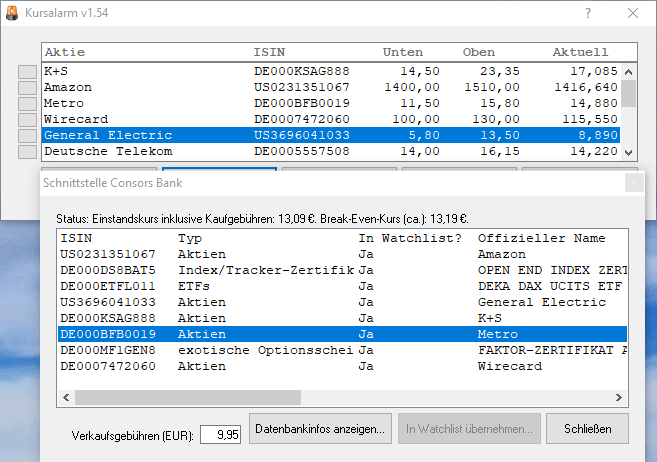Image resolution: width=657 pixels, height=462 pixels.
Task: Click the horizontal scrollbar thumb in Consors list
Action: [x=188, y=397]
